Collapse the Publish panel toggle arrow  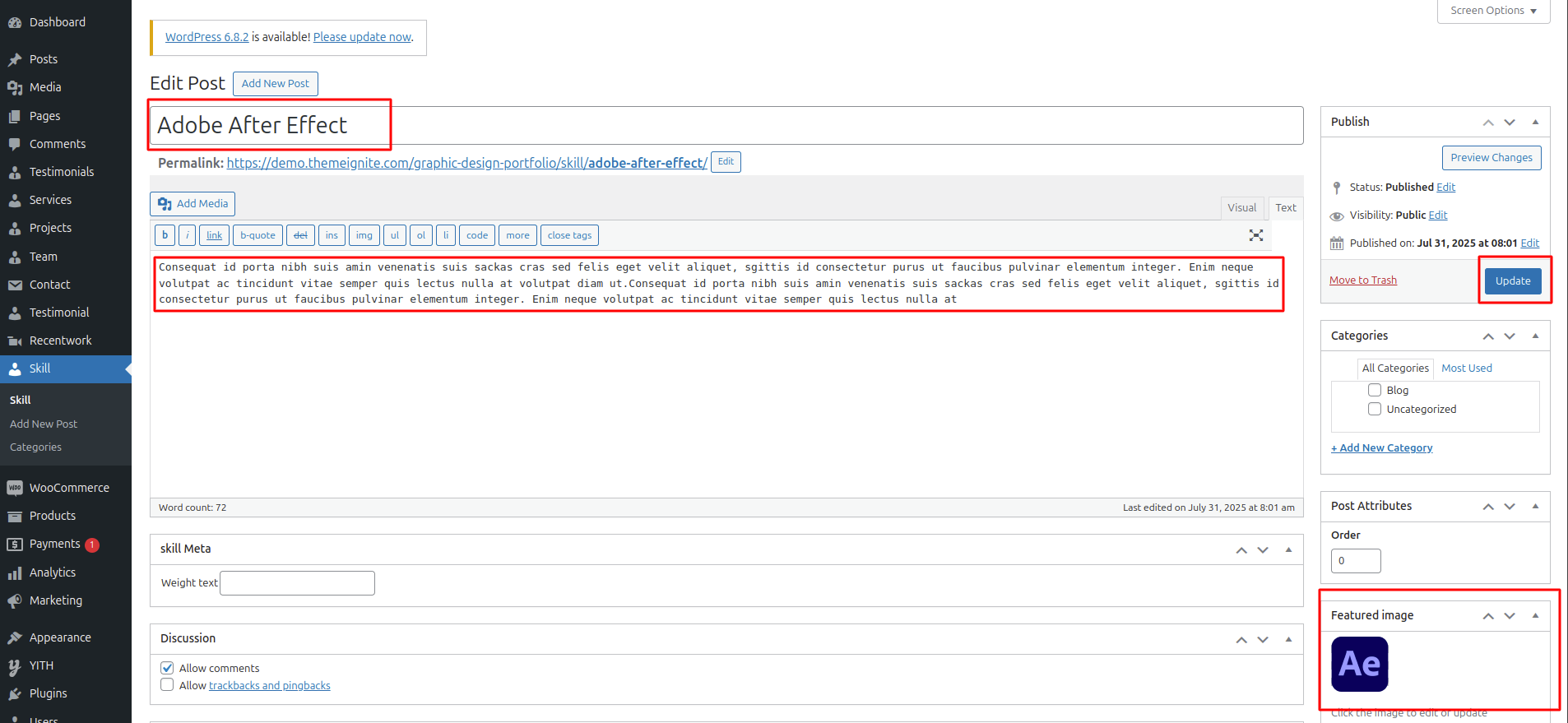pyautogui.click(x=1535, y=122)
